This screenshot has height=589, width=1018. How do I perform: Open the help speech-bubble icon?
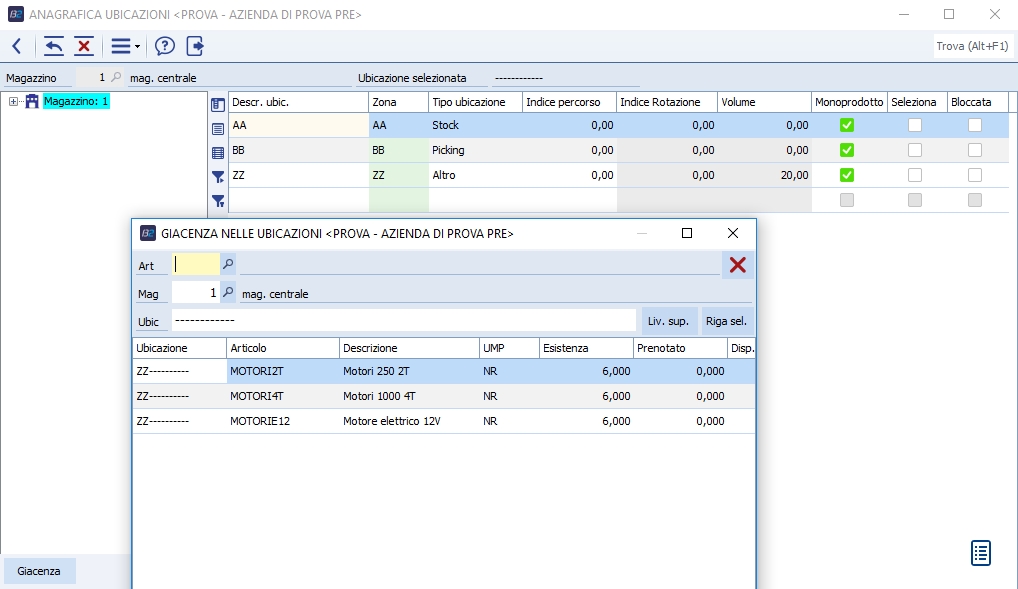click(165, 46)
